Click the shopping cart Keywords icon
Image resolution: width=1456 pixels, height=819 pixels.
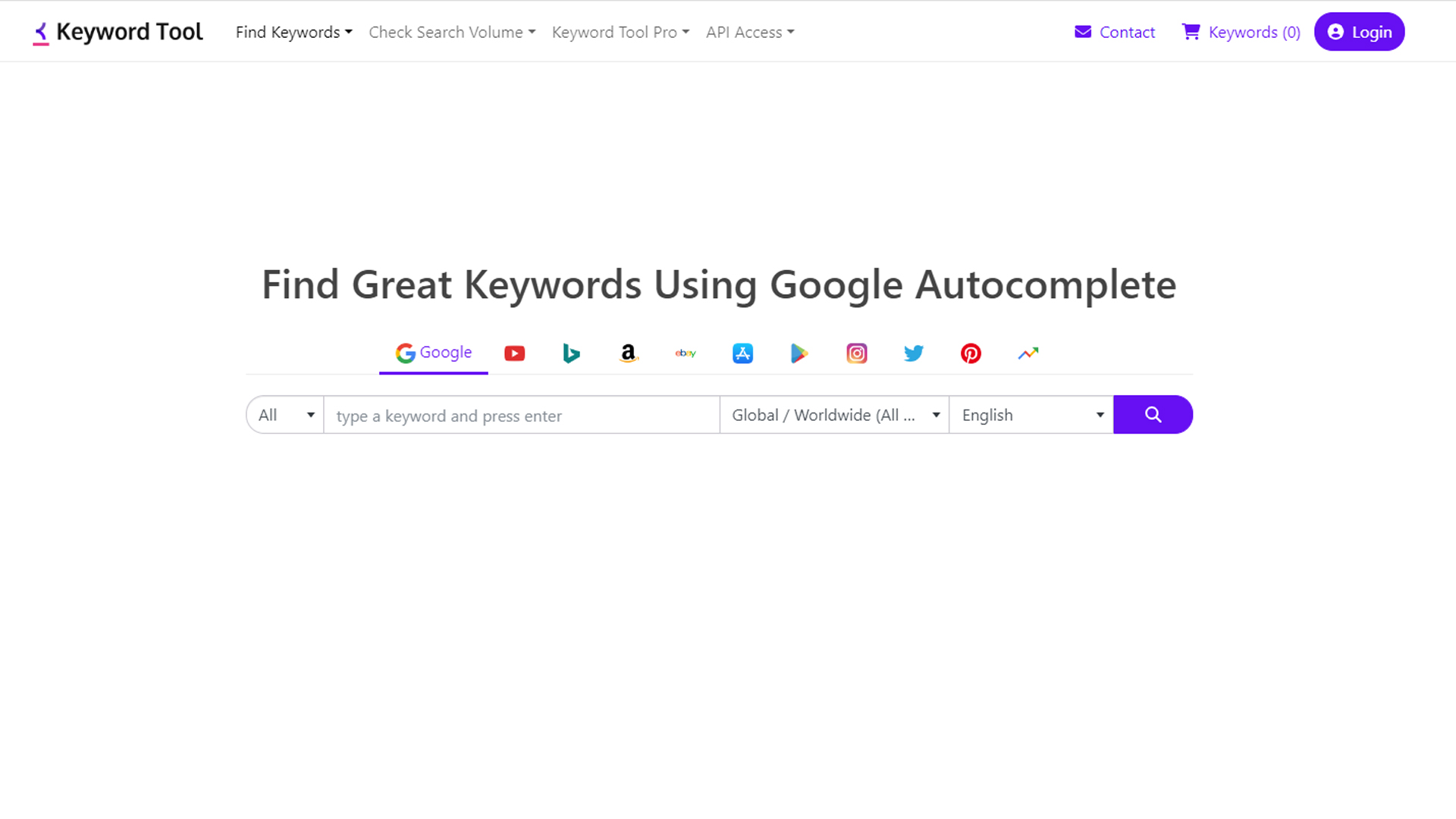pos(1191,32)
